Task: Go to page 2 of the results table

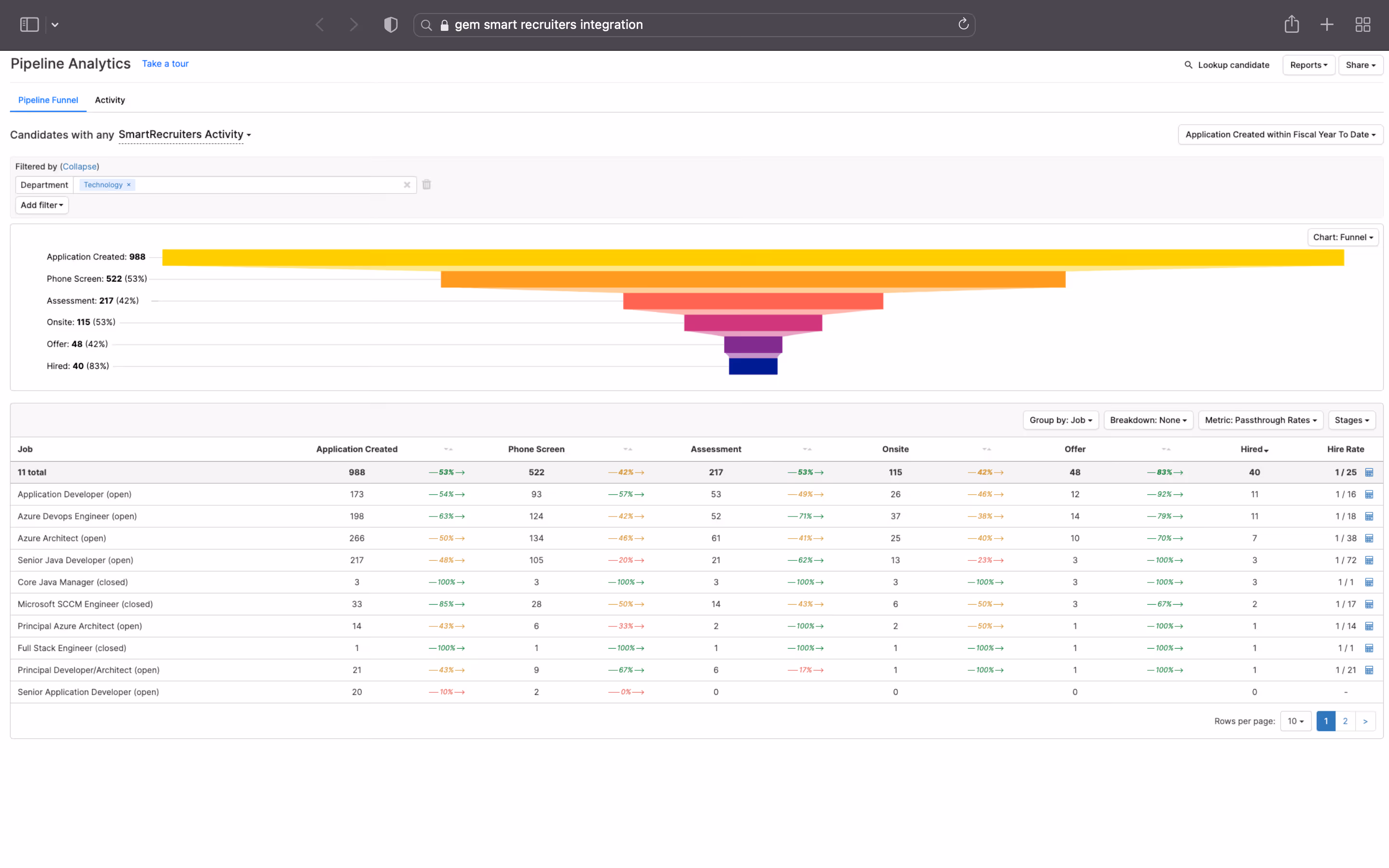Action: point(1346,721)
